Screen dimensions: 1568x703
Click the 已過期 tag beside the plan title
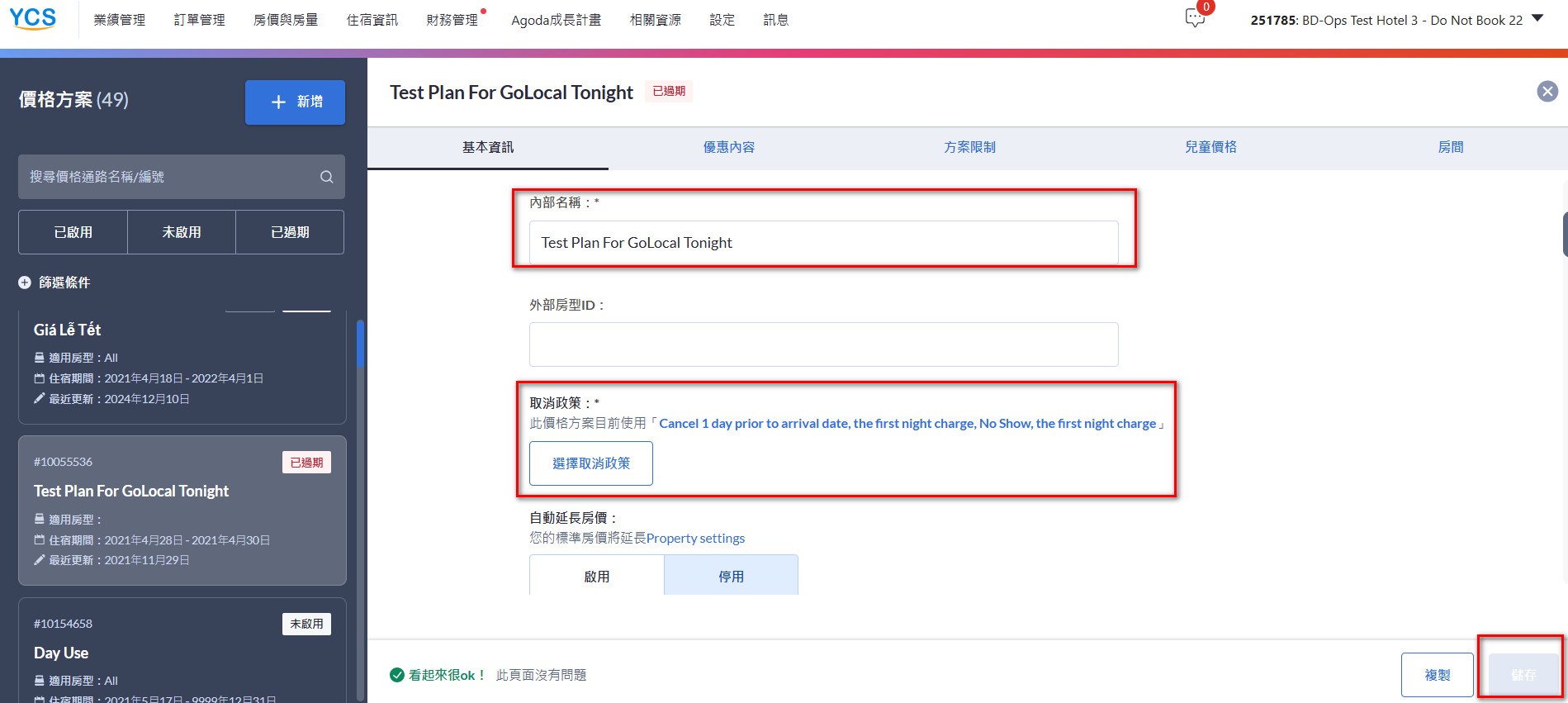click(670, 92)
